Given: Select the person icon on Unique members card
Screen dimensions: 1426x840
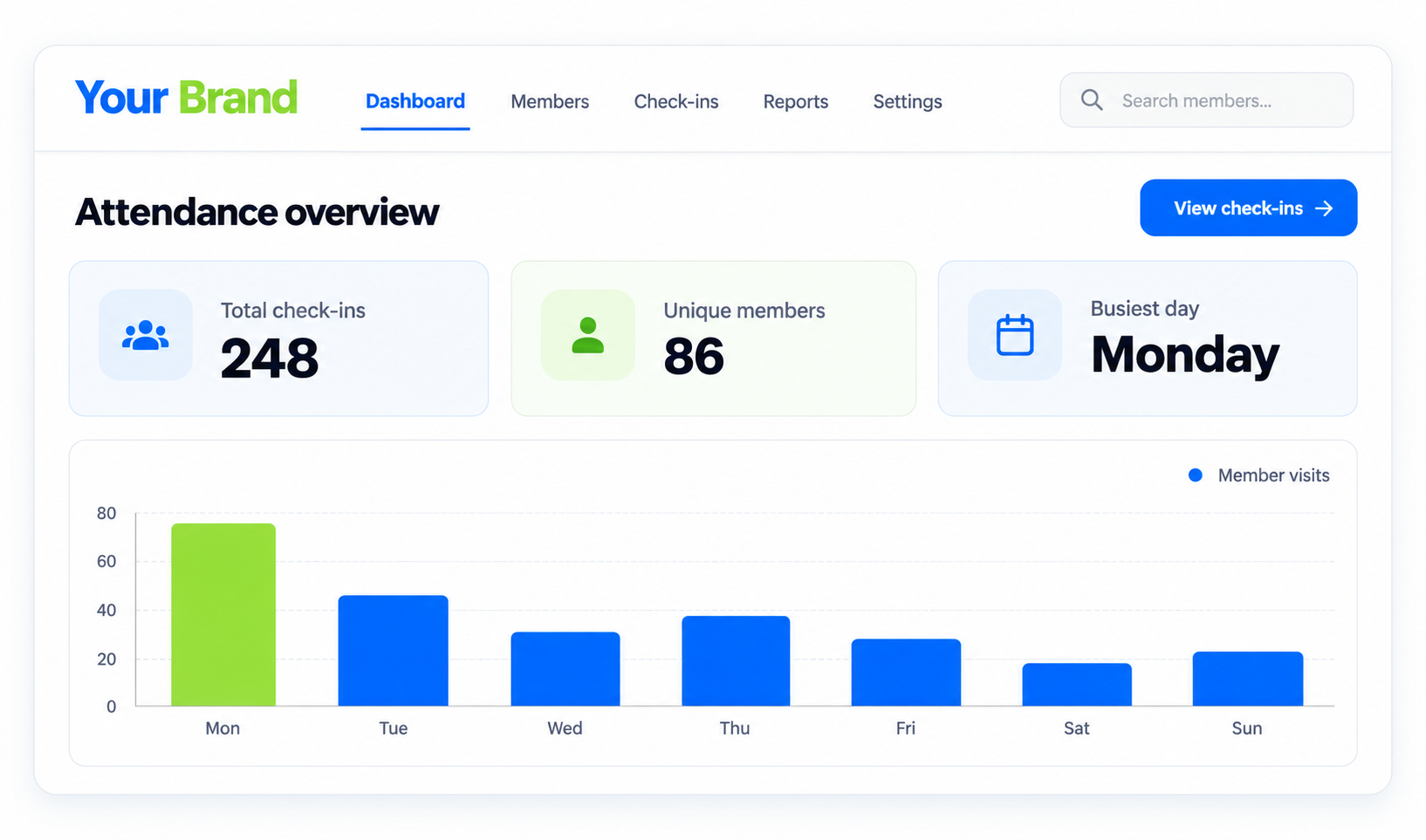Looking at the screenshot, I should 587,335.
